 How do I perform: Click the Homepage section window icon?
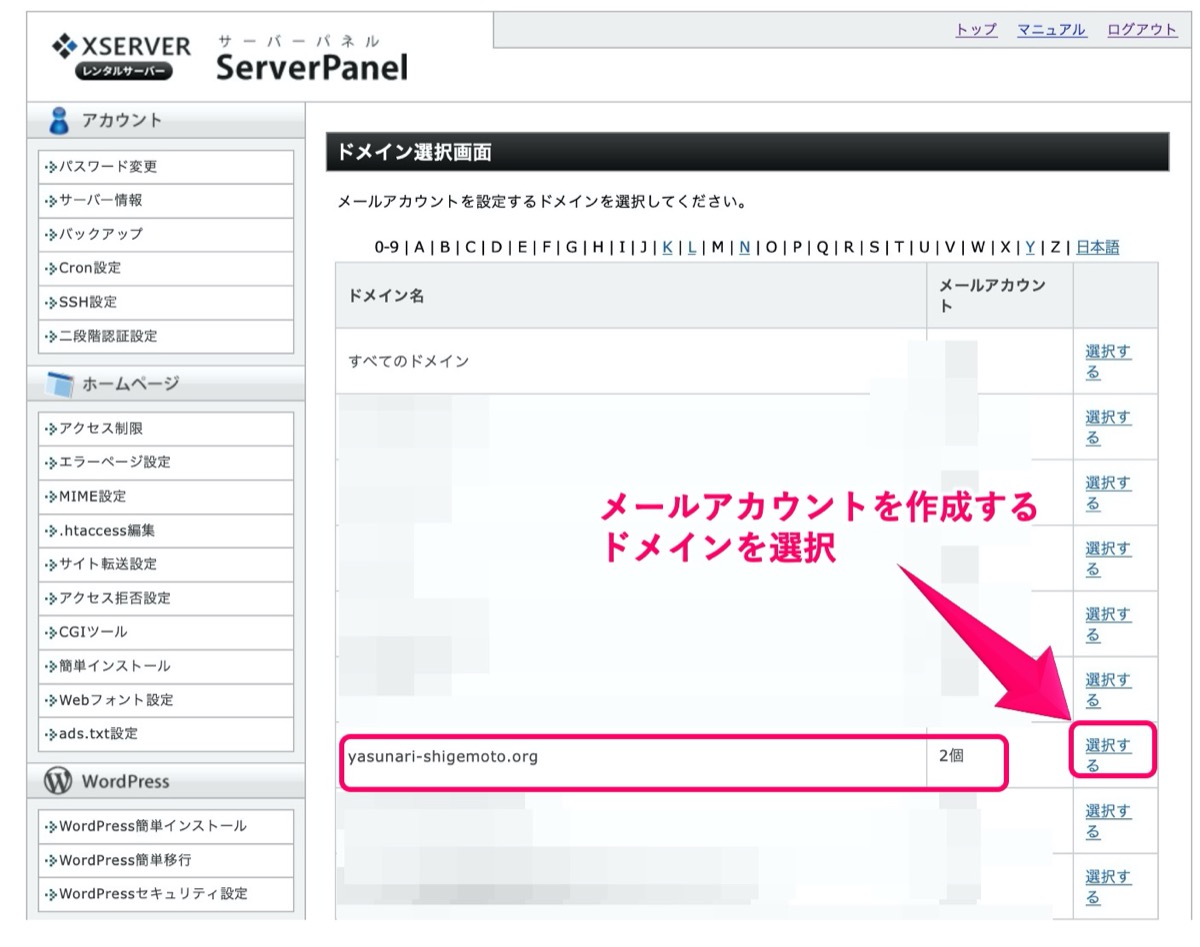pyautogui.click(x=60, y=383)
